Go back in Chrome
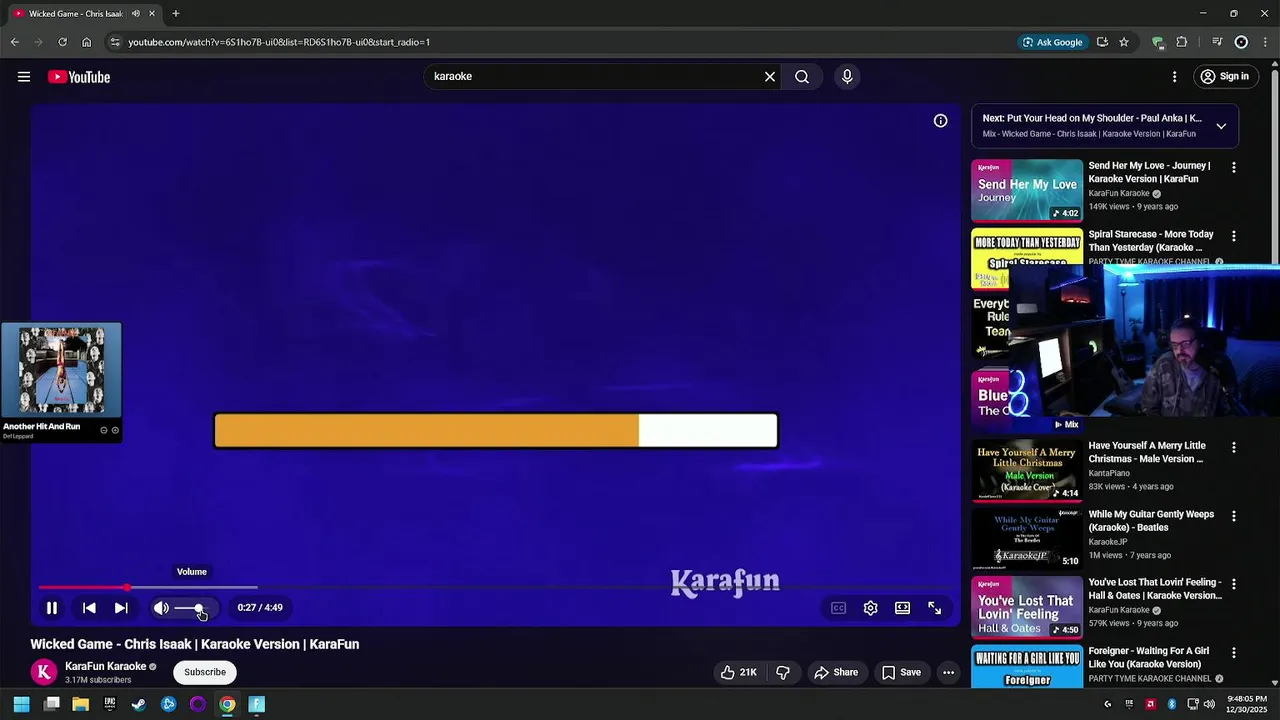This screenshot has width=1280, height=720. (14, 42)
